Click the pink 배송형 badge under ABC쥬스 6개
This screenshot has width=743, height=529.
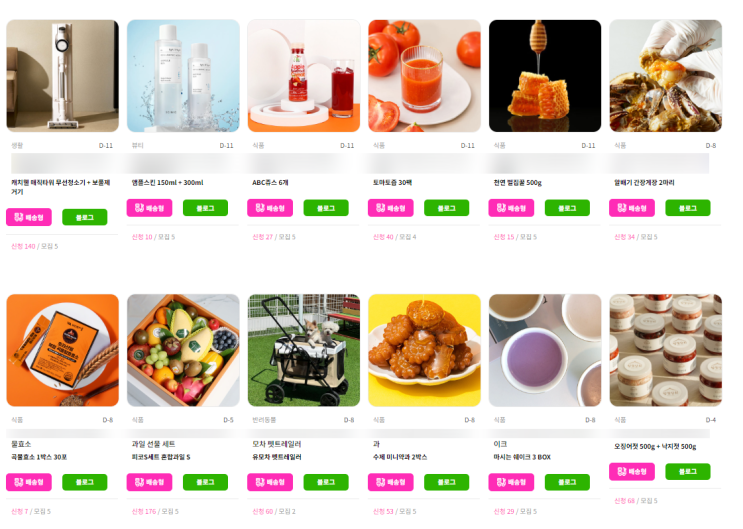(270, 208)
